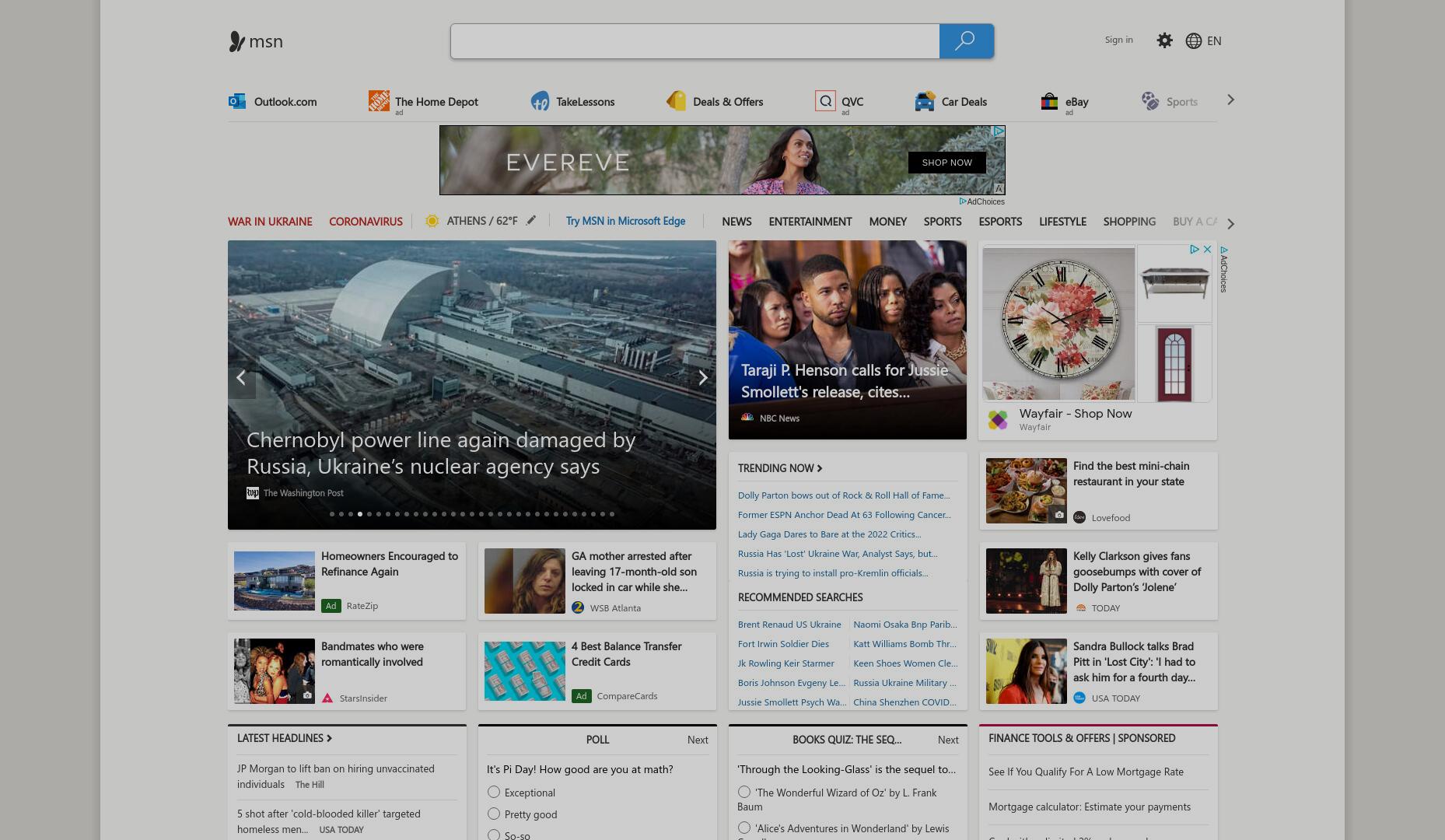The width and height of the screenshot is (1445, 840).
Task: Click the WSB Atlanta source icon
Action: (x=578, y=607)
